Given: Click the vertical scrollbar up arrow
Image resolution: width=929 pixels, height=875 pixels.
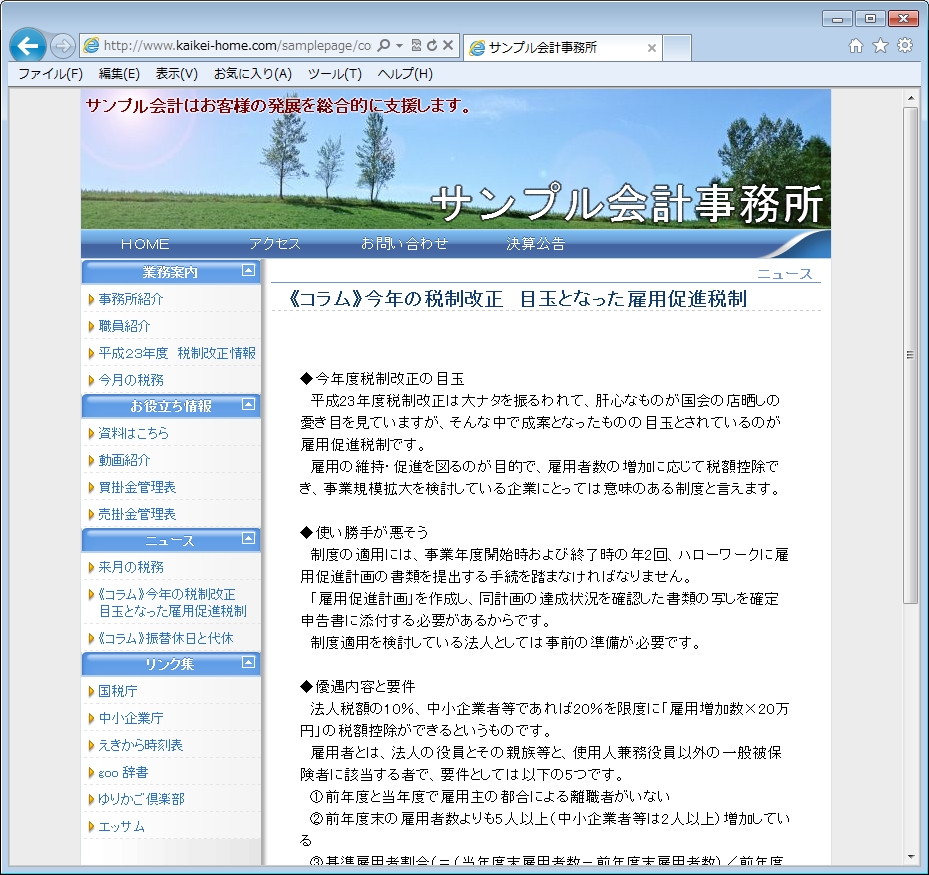Looking at the screenshot, I should coord(911,97).
